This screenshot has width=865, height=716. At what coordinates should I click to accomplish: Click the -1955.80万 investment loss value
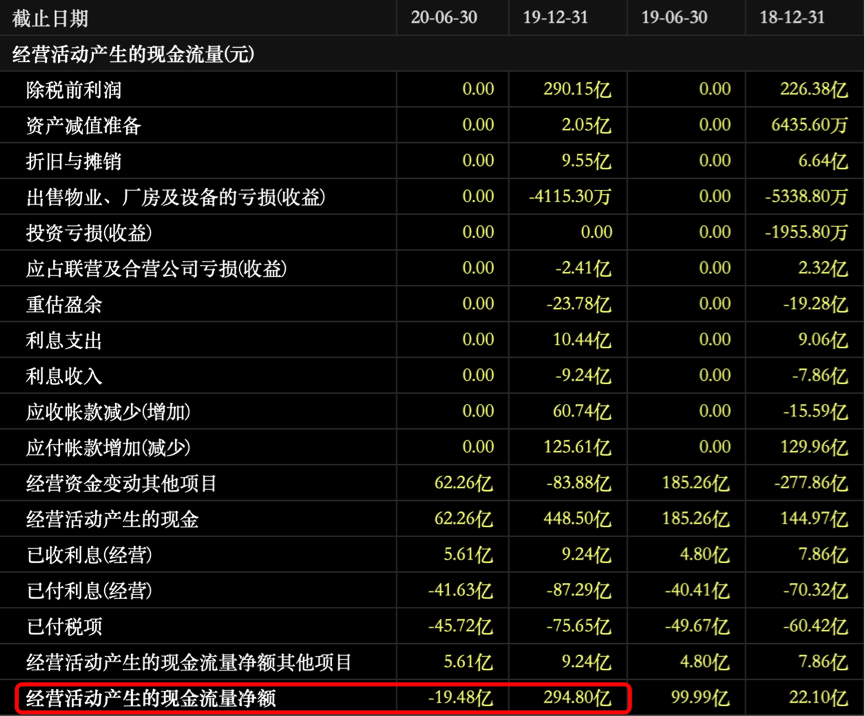tap(806, 233)
